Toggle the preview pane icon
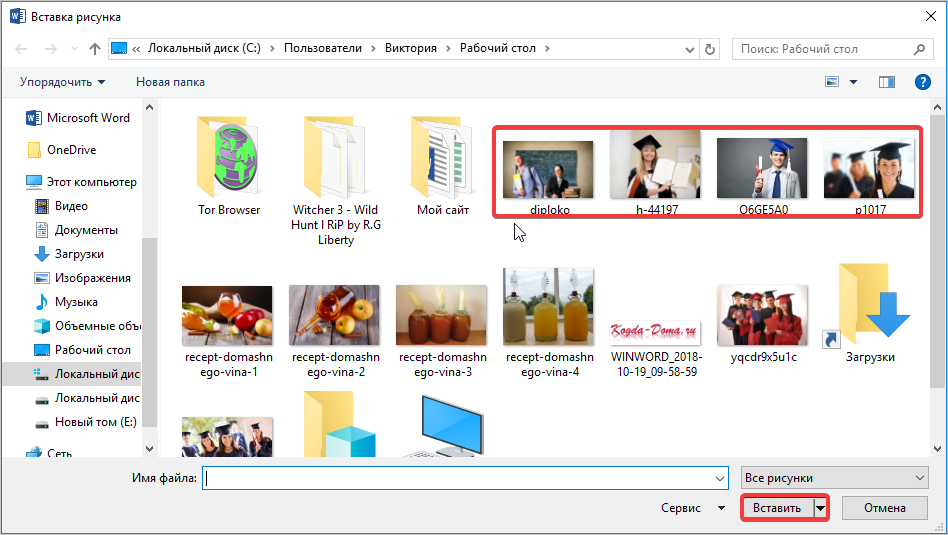This screenshot has height=535, width=948. pos(886,82)
